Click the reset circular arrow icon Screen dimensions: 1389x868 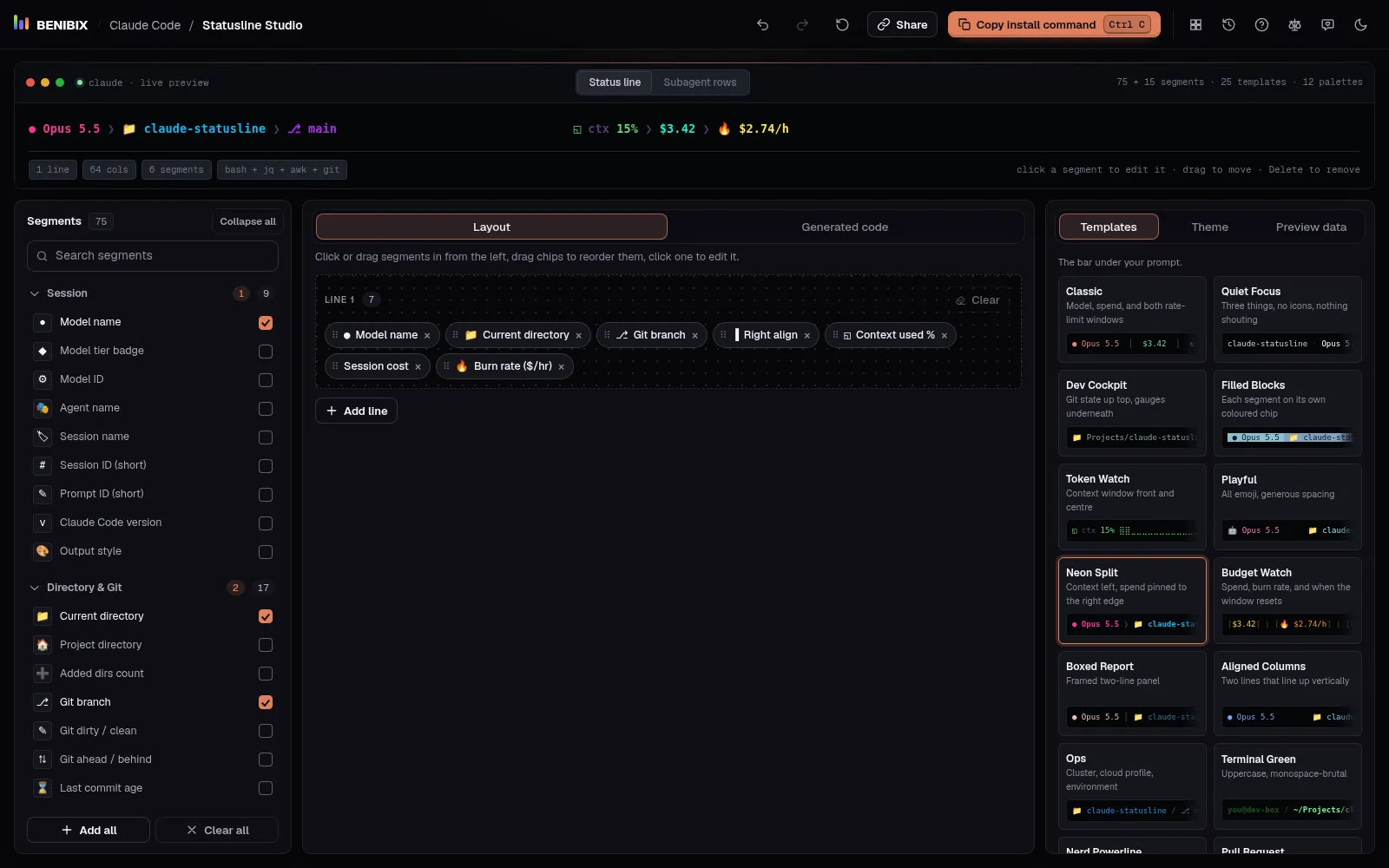click(842, 25)
